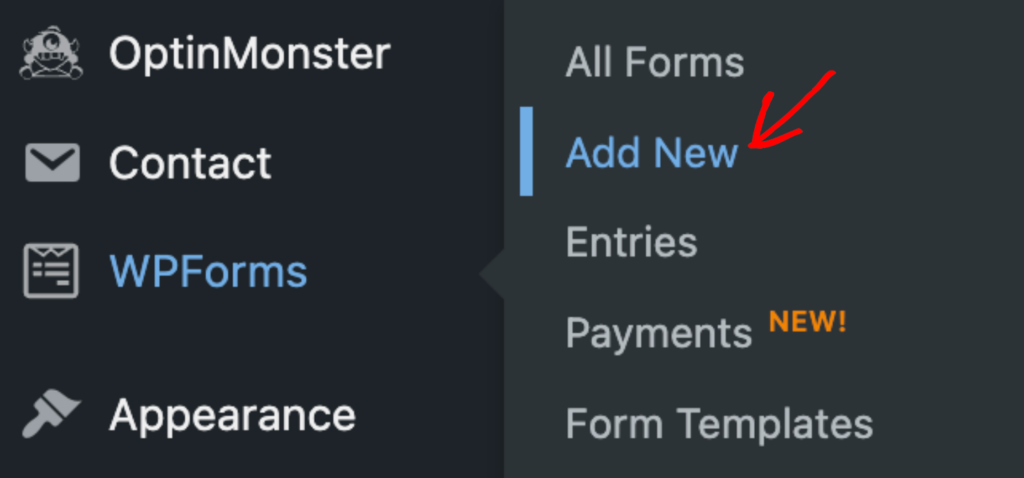Click empty submenu space right of Form Templates

click(x=950, y=424)
